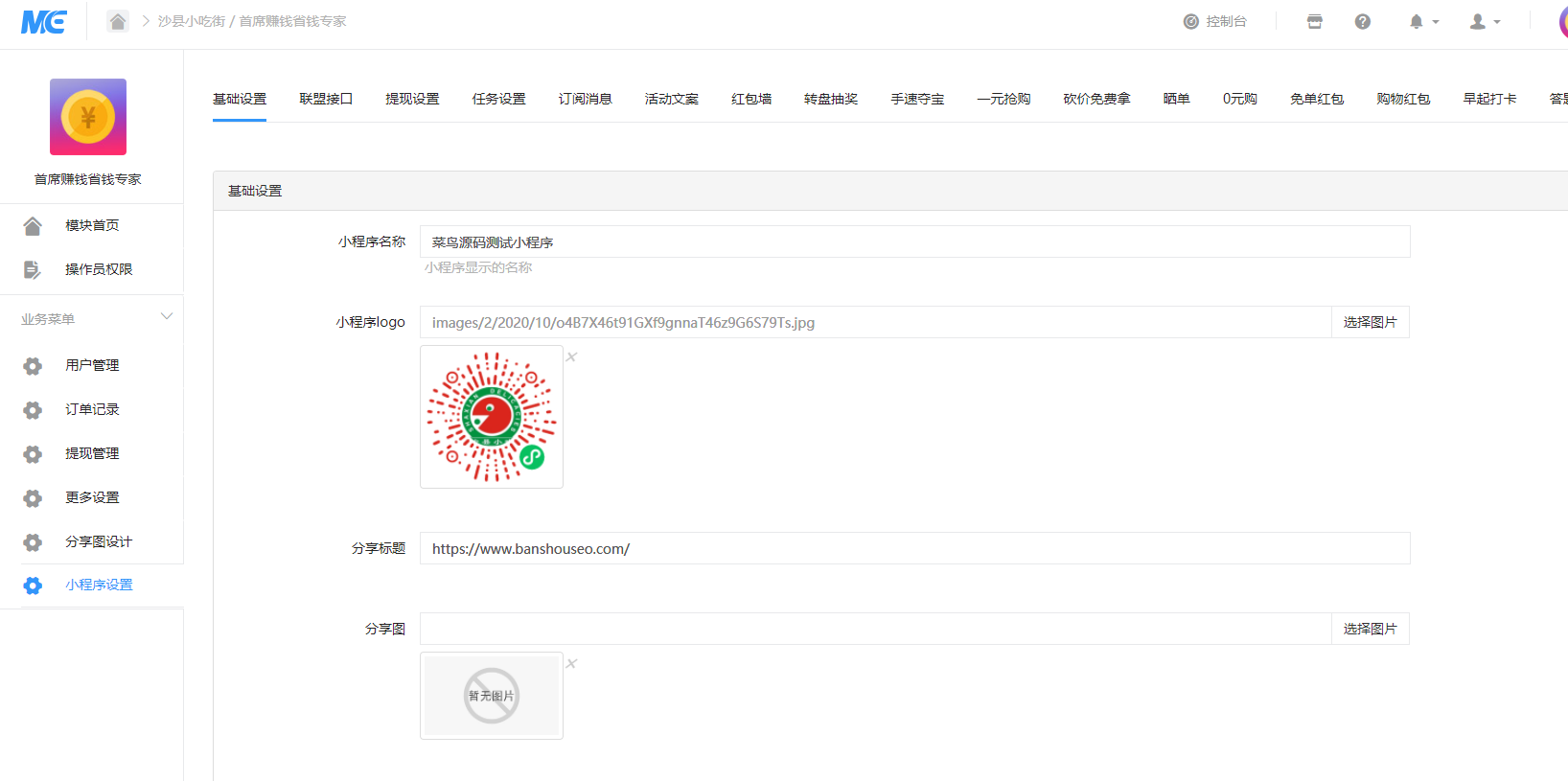Open the user account dropdown
This screenshot has width=1568, height=781.
pyautogui.click(x=1484, y=21)
